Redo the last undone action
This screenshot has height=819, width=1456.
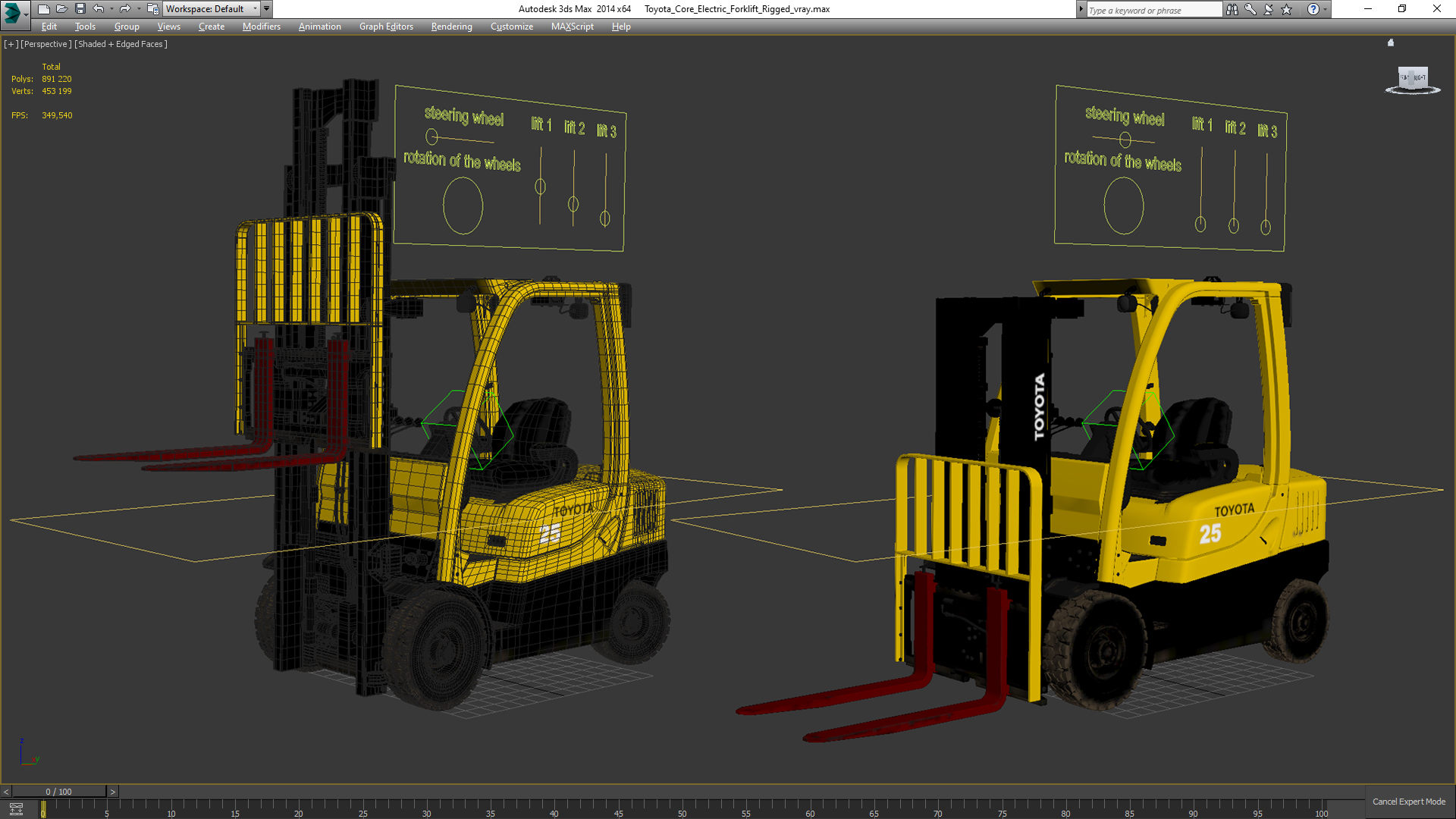click(x=125, y=9)
